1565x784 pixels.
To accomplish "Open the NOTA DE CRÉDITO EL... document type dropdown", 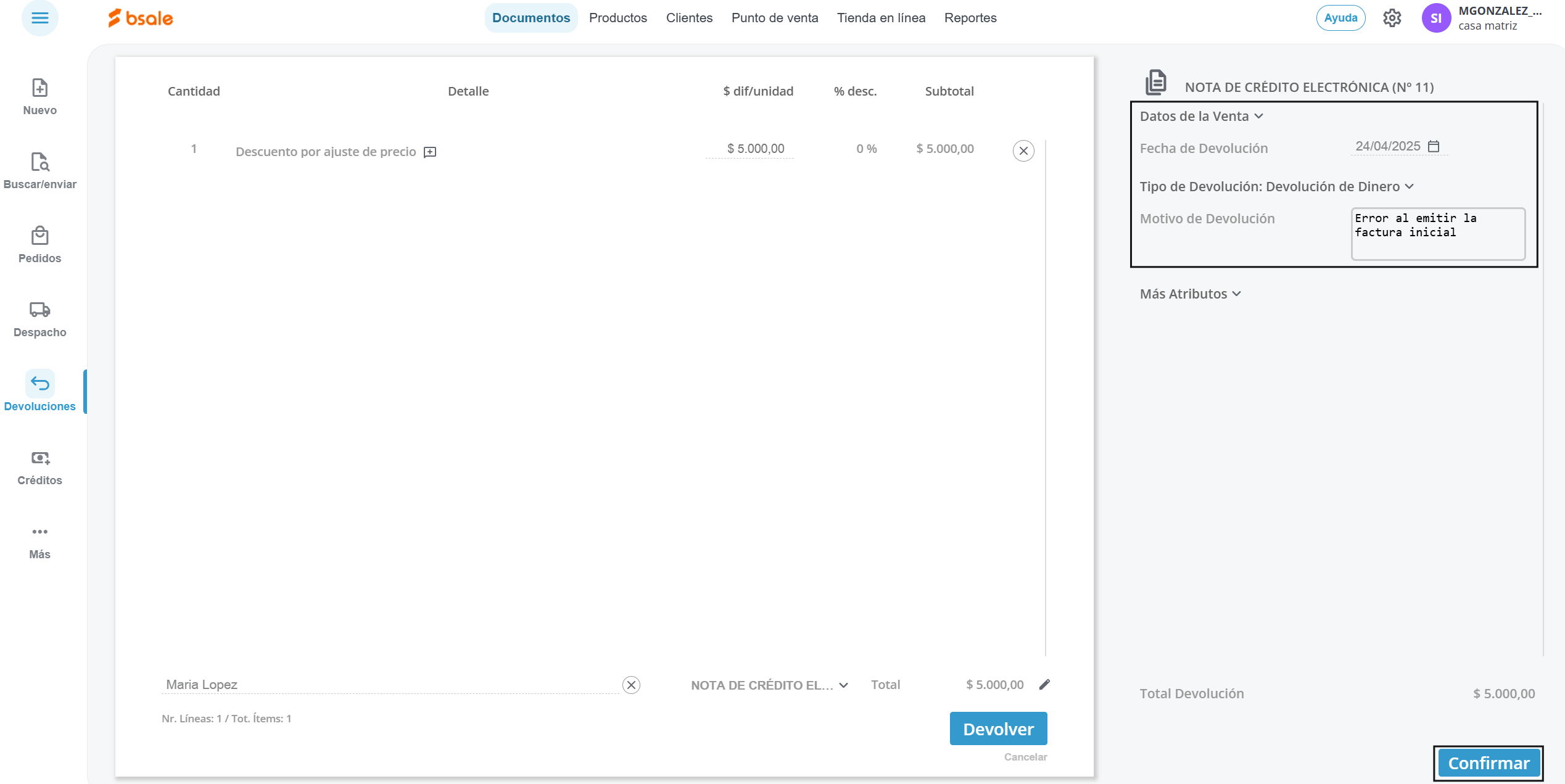I will point(769,685).
